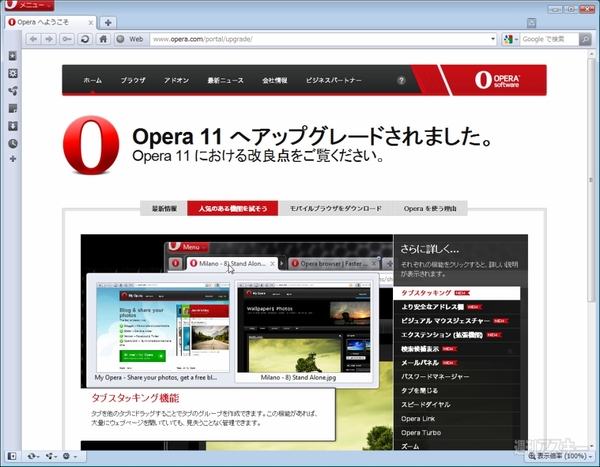Open ブラウザ in the site navigation
Image resolution: width=600 pixels, height=467 pixels.
point(133,80)
